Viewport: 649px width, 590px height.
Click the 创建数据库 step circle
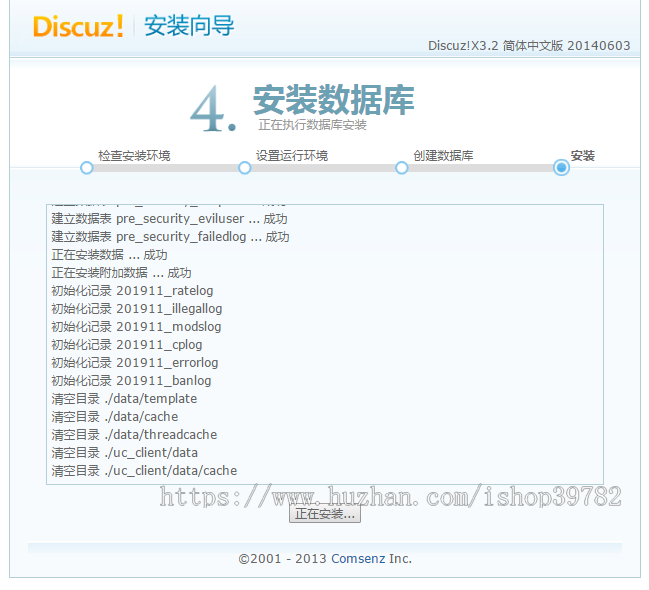[x=401, y=168]
